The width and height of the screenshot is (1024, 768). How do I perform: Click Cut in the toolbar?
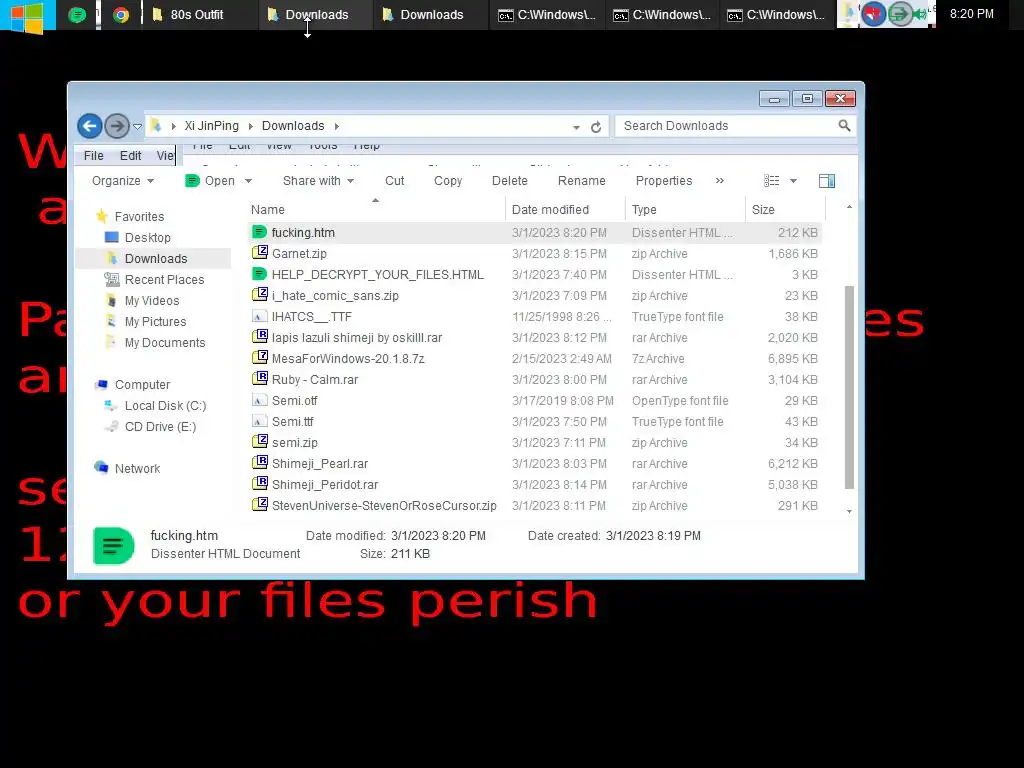394,181
